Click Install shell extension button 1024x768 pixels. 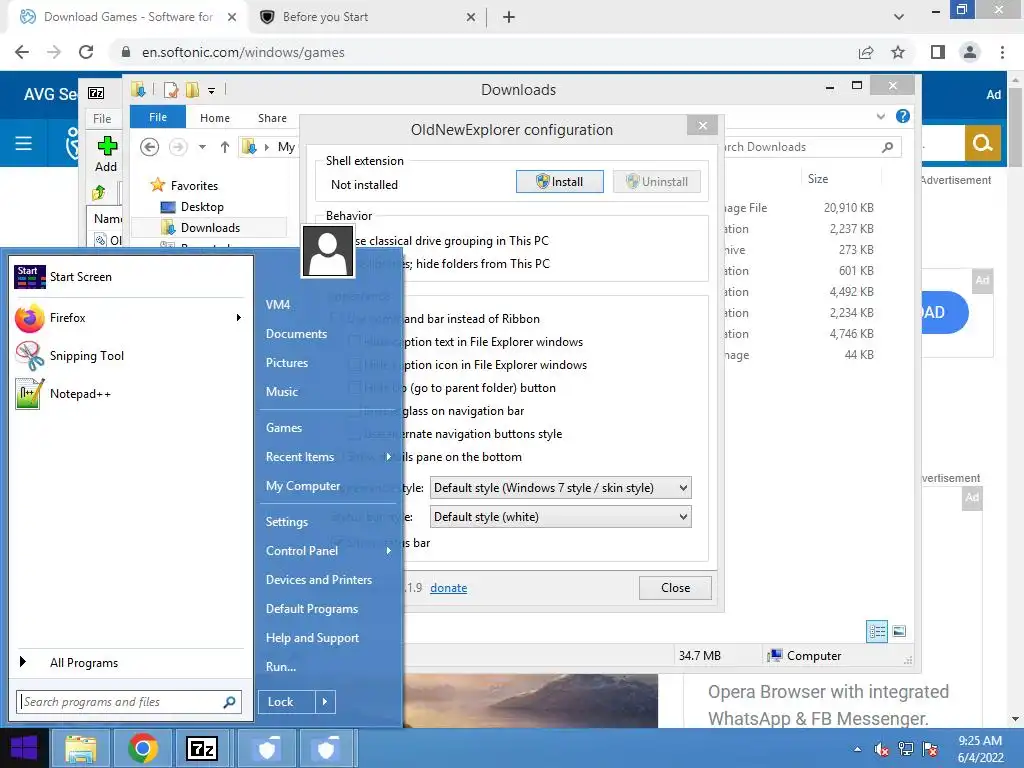pyautogui.click(x=560, y=182)
